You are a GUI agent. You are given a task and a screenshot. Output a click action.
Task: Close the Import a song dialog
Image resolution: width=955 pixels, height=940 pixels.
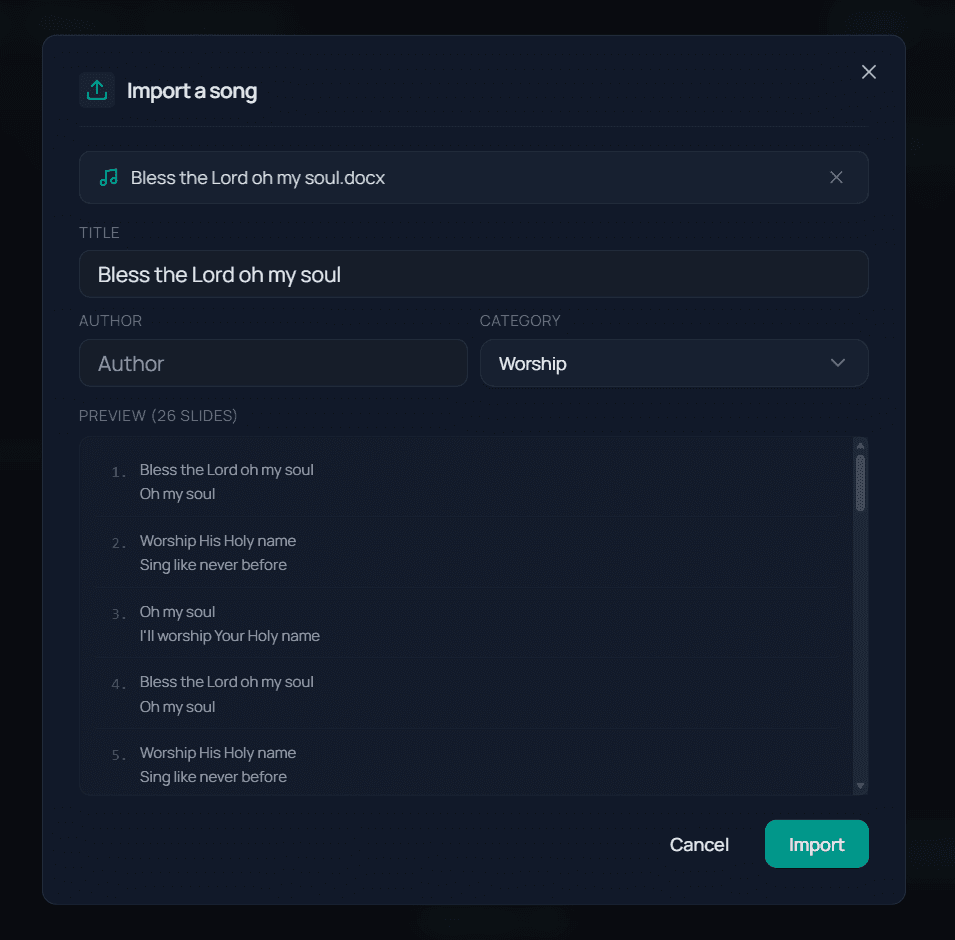[x=868, y=71]
